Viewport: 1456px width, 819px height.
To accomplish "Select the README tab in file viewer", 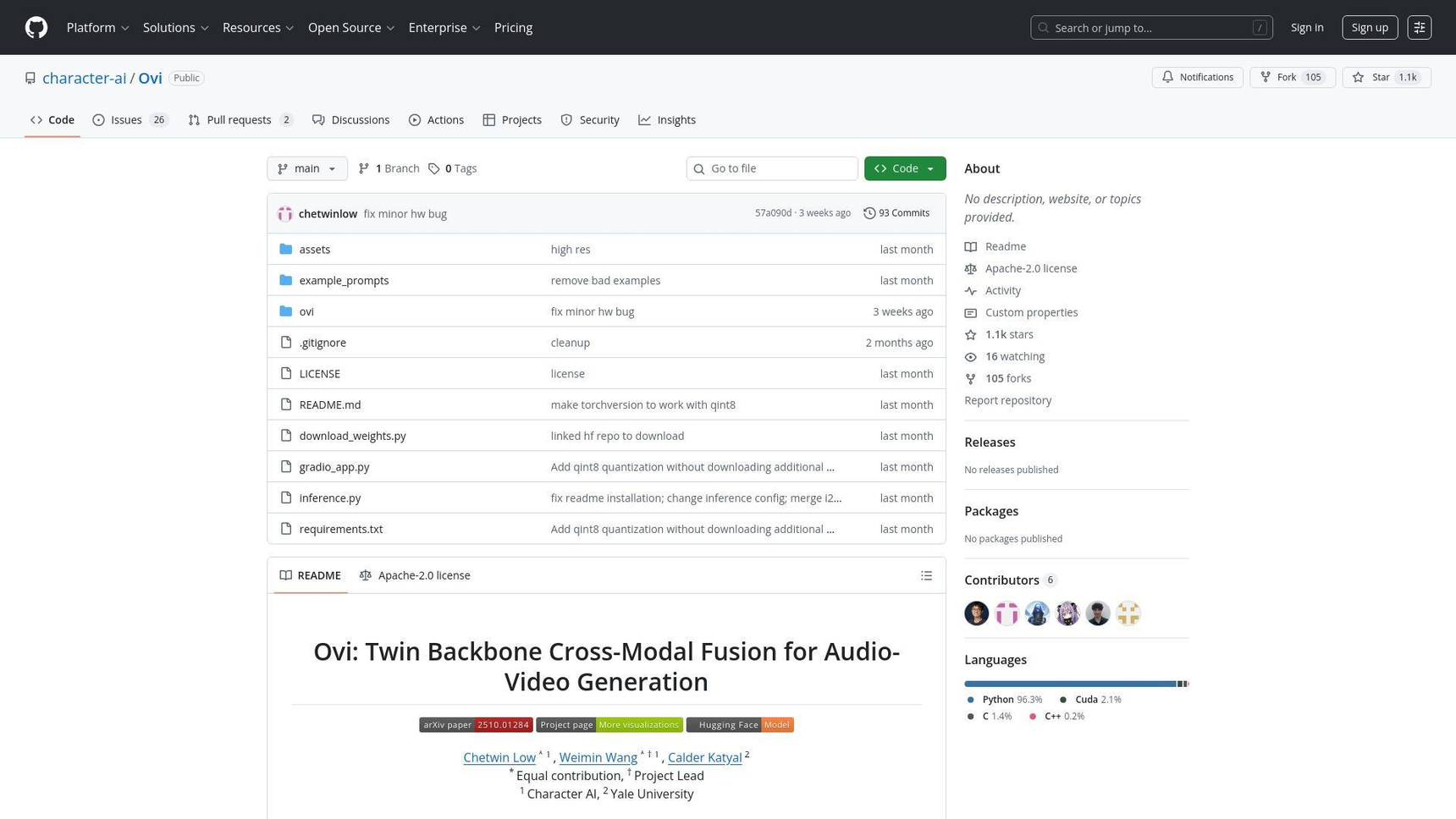I will (311, 575).
